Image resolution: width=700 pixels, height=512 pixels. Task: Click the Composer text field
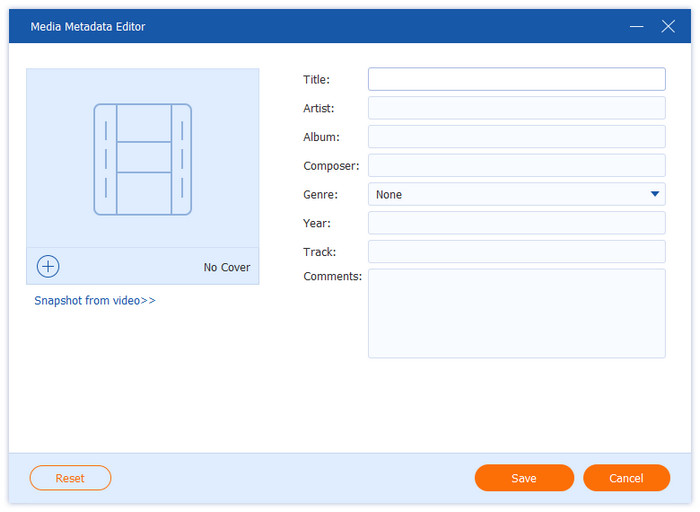(516, 165)
